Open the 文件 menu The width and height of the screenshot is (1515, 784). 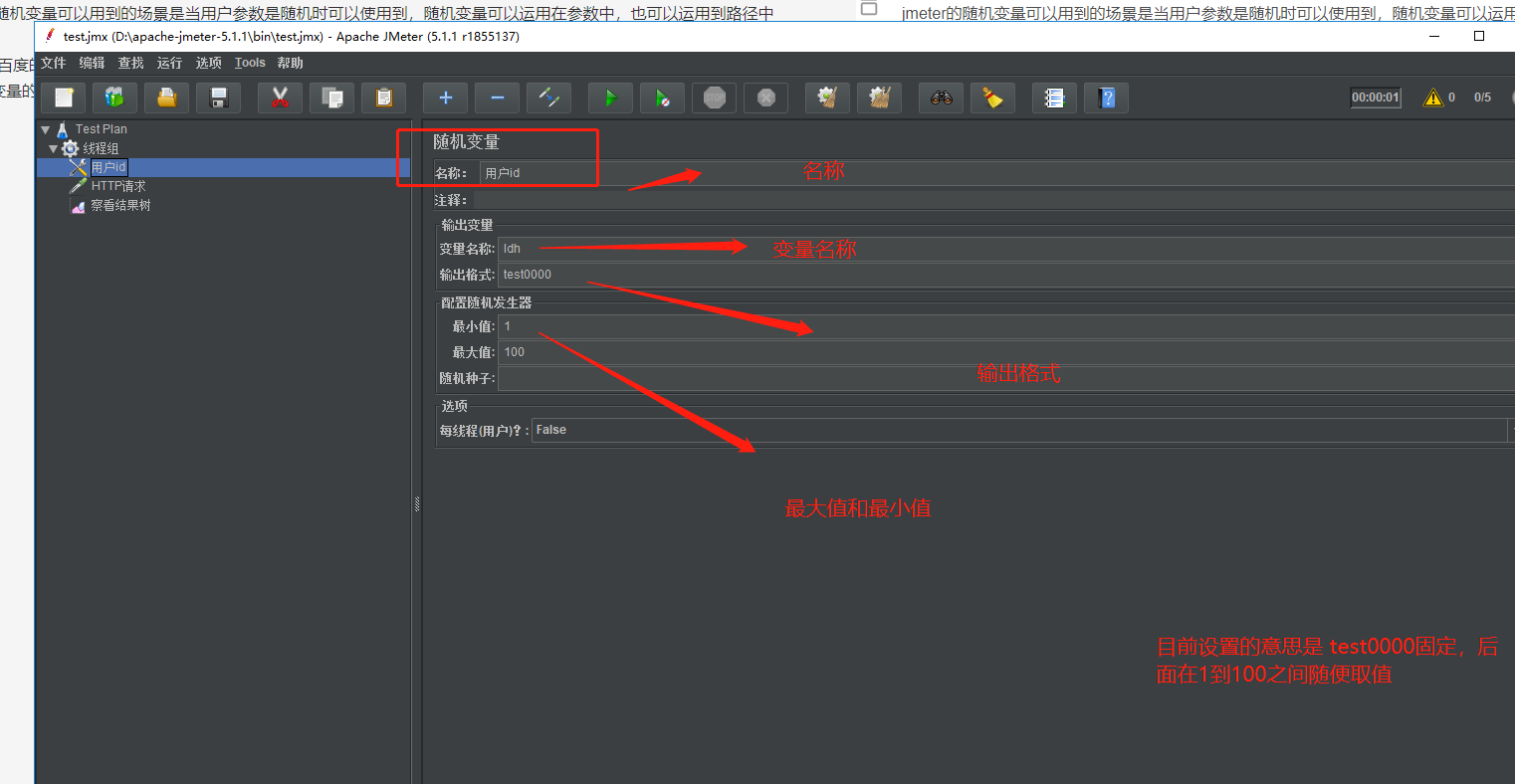[54, 63]
